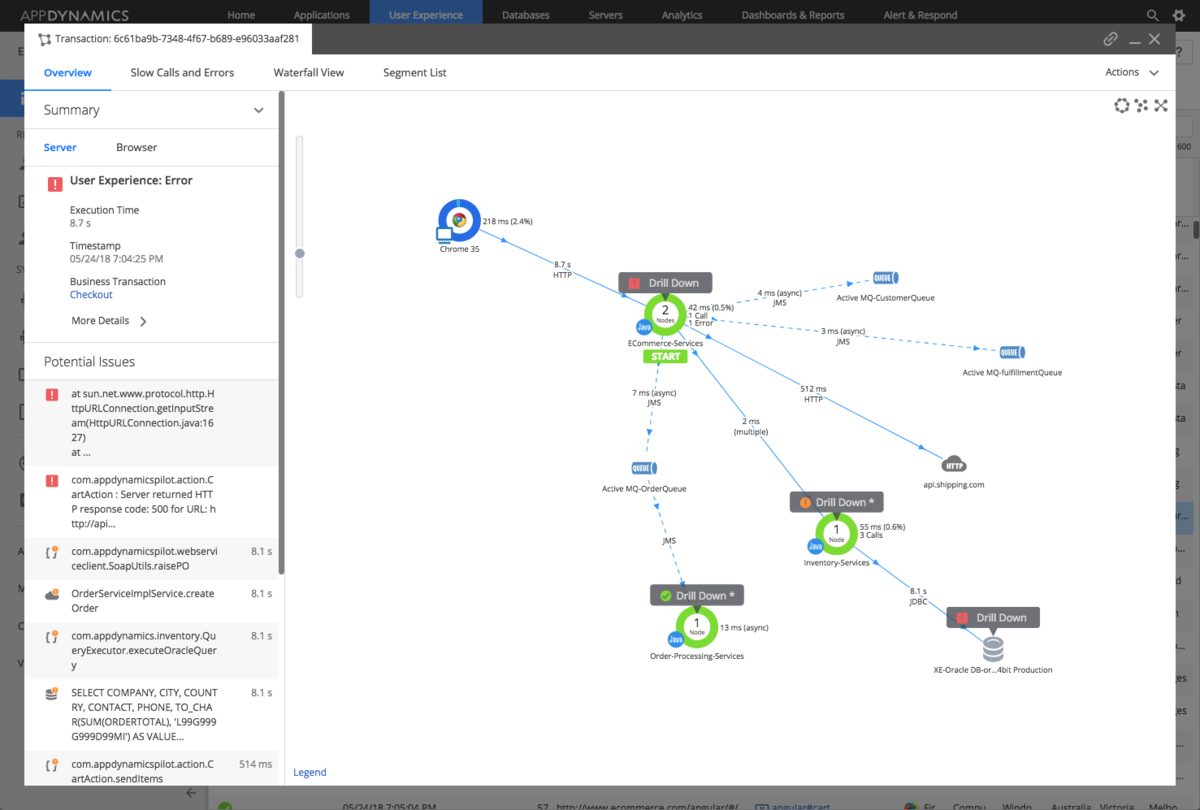Screen dimensions: 1200x810
Task: Apply the circular layout to flow map
Action: [1122, 106]
